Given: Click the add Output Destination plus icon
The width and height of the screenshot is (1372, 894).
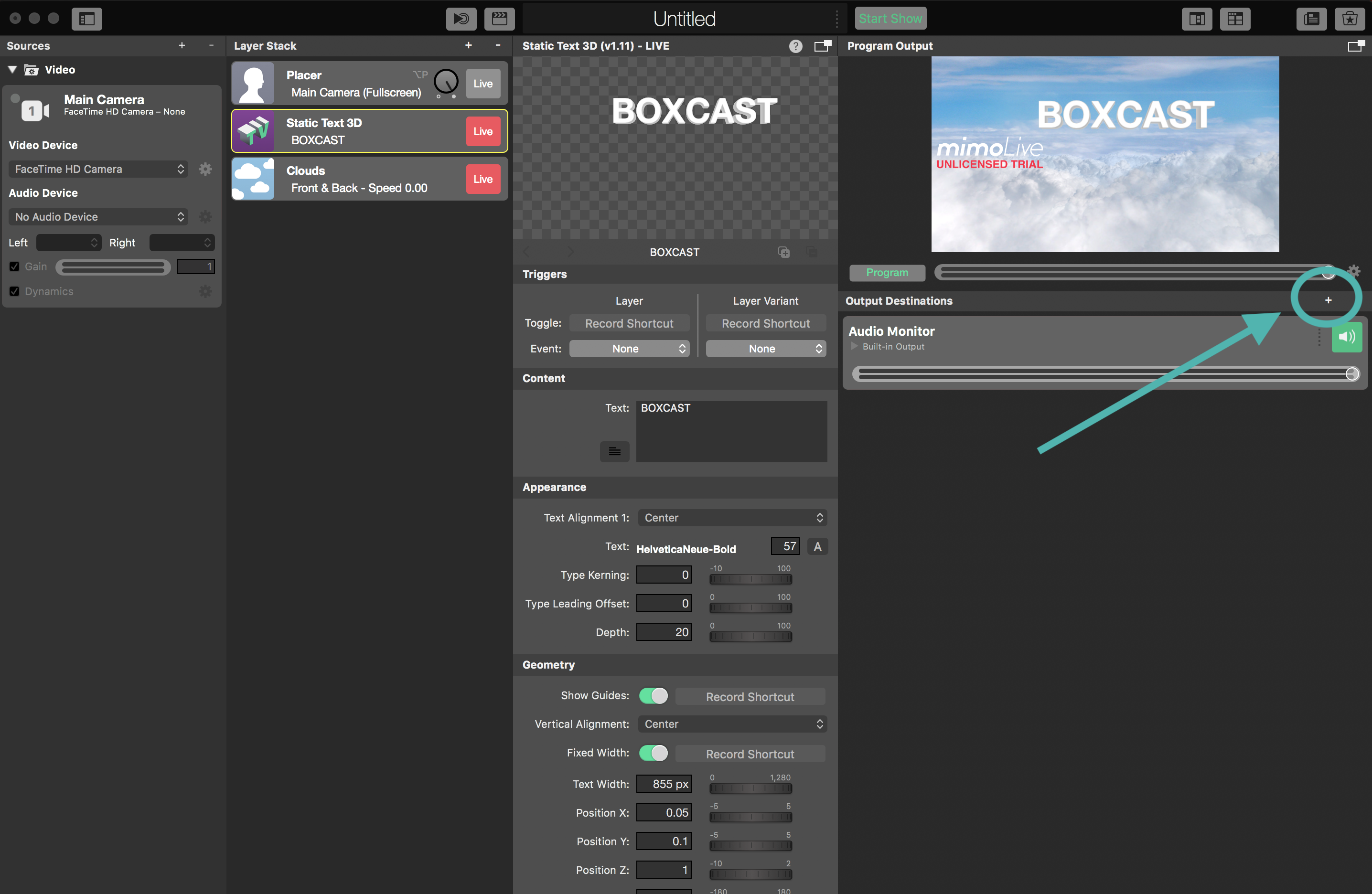Looking at the screenshot, I should [x=1328, y=300].
